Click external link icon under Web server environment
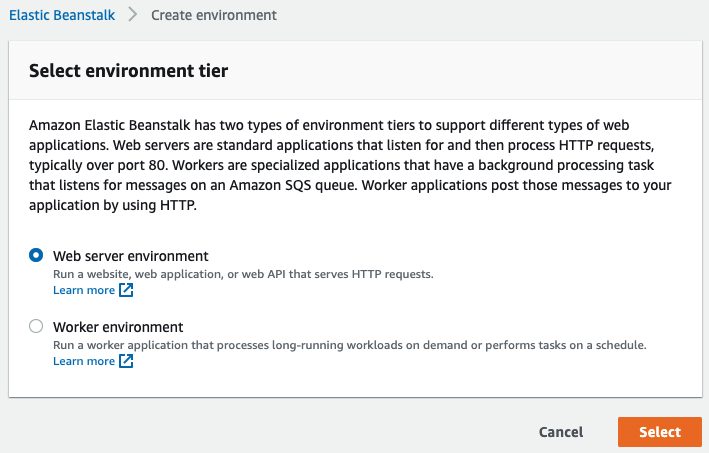Screen dimensions: 709x453 [126, 290]
